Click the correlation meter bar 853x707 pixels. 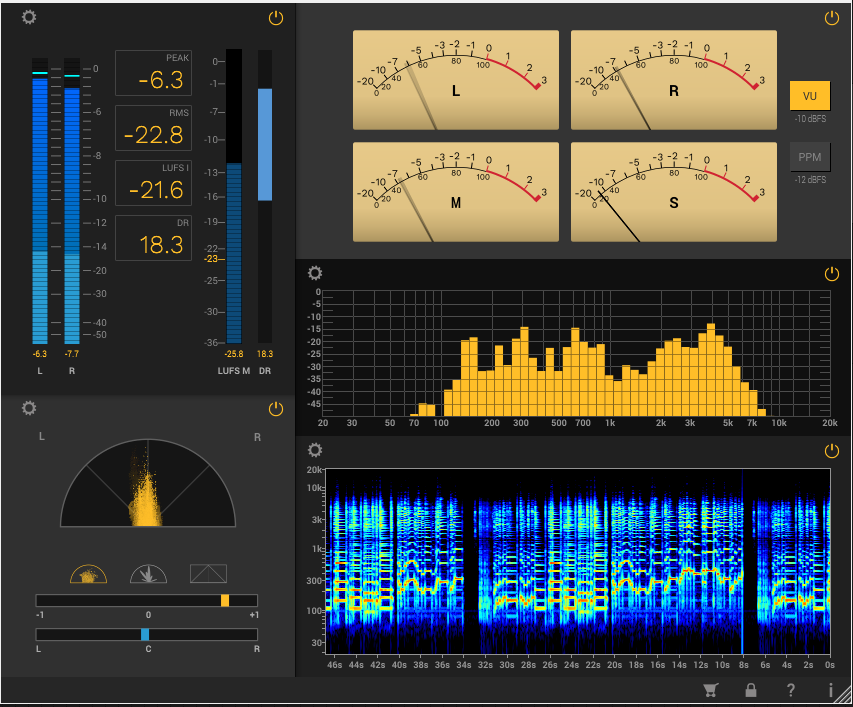(x=147, y=600)
